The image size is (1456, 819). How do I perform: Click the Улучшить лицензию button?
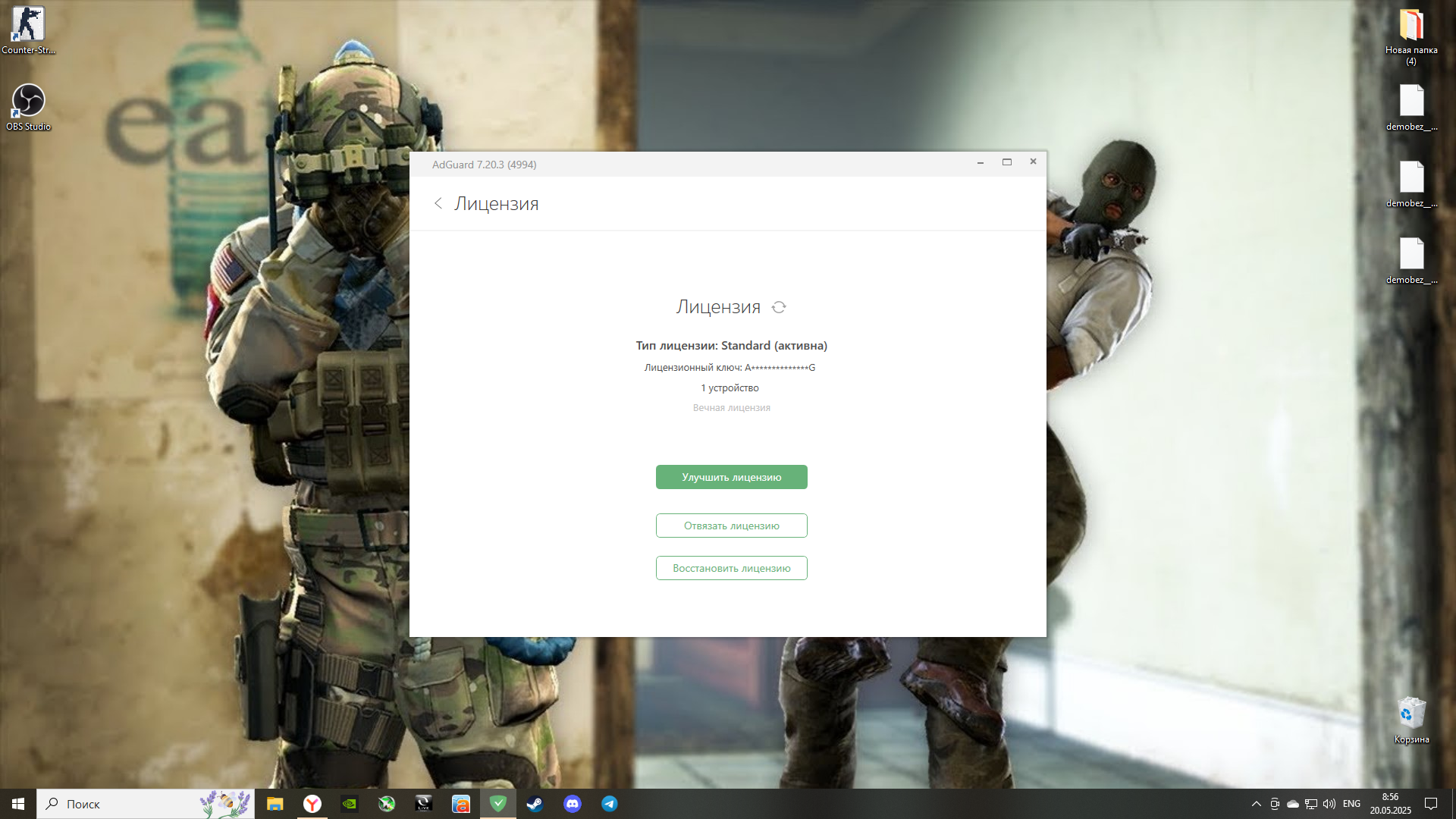(731, 477)
